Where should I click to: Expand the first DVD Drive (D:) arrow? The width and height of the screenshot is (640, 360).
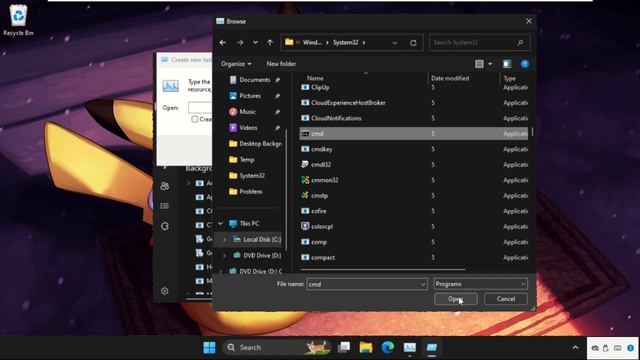coord(224,256)
